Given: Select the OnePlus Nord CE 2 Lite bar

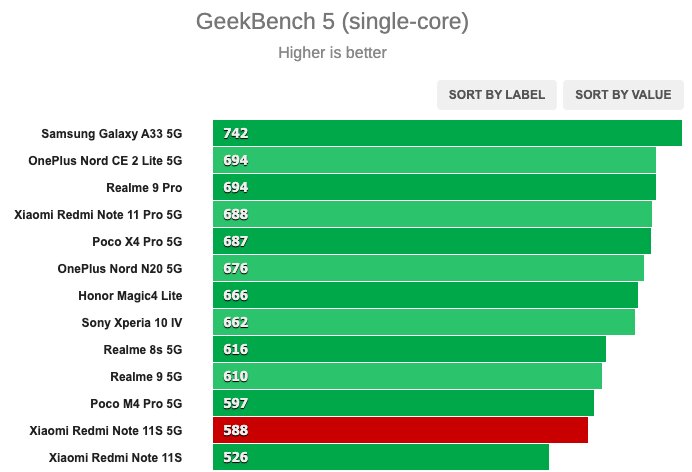Looking at the screenshot, I should point(434,160).
